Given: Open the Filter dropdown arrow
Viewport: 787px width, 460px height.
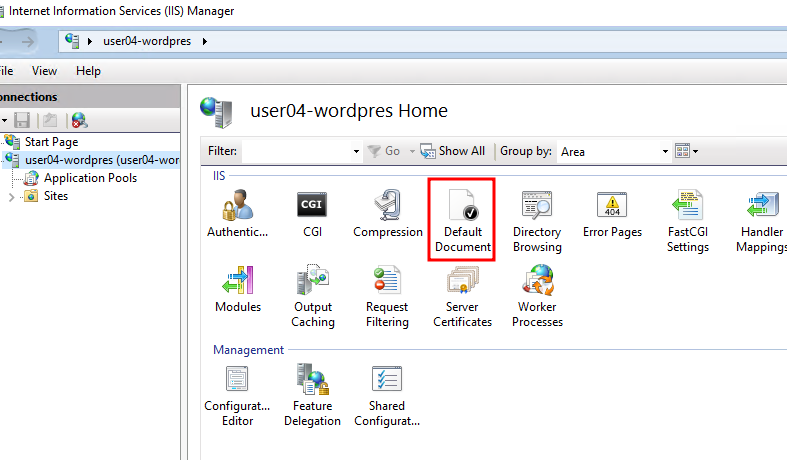Looking at the screenshot, I should click(x=356, y=151).
